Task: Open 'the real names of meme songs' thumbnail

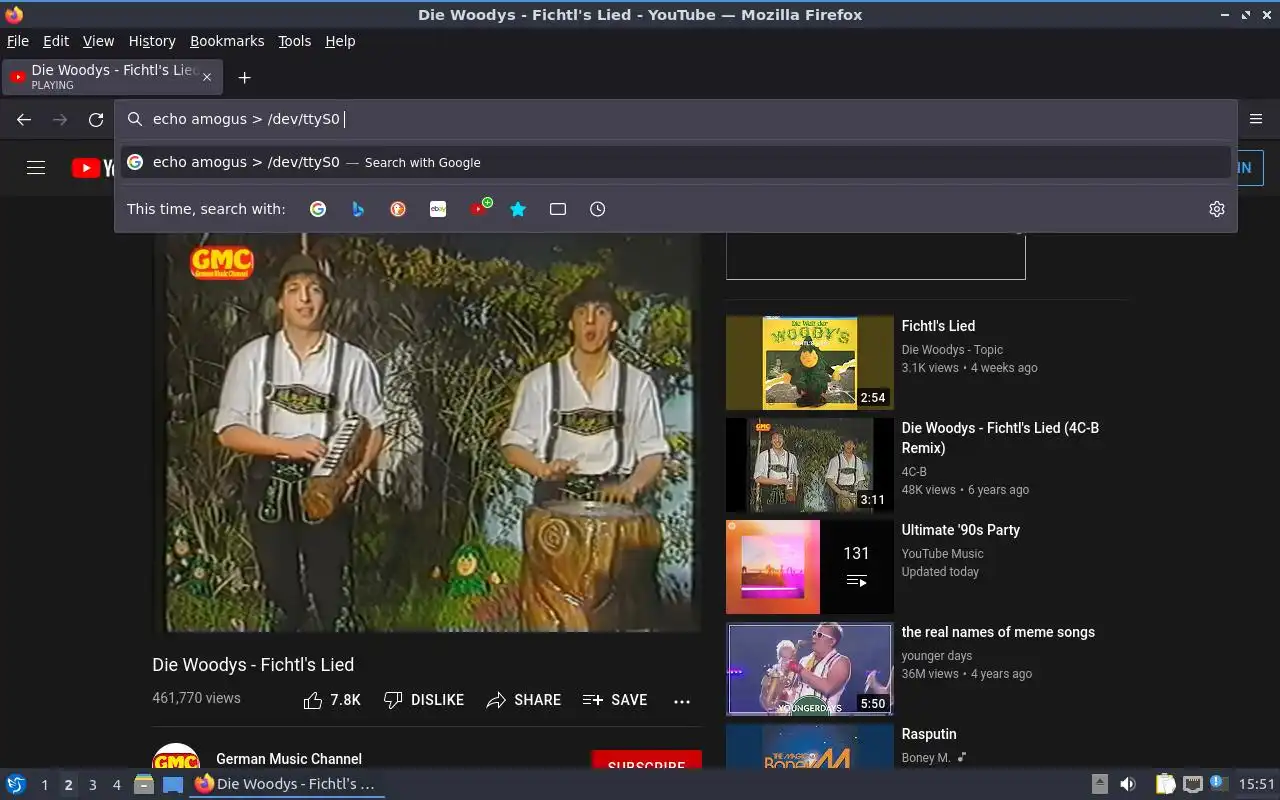Action: (809, 669)
